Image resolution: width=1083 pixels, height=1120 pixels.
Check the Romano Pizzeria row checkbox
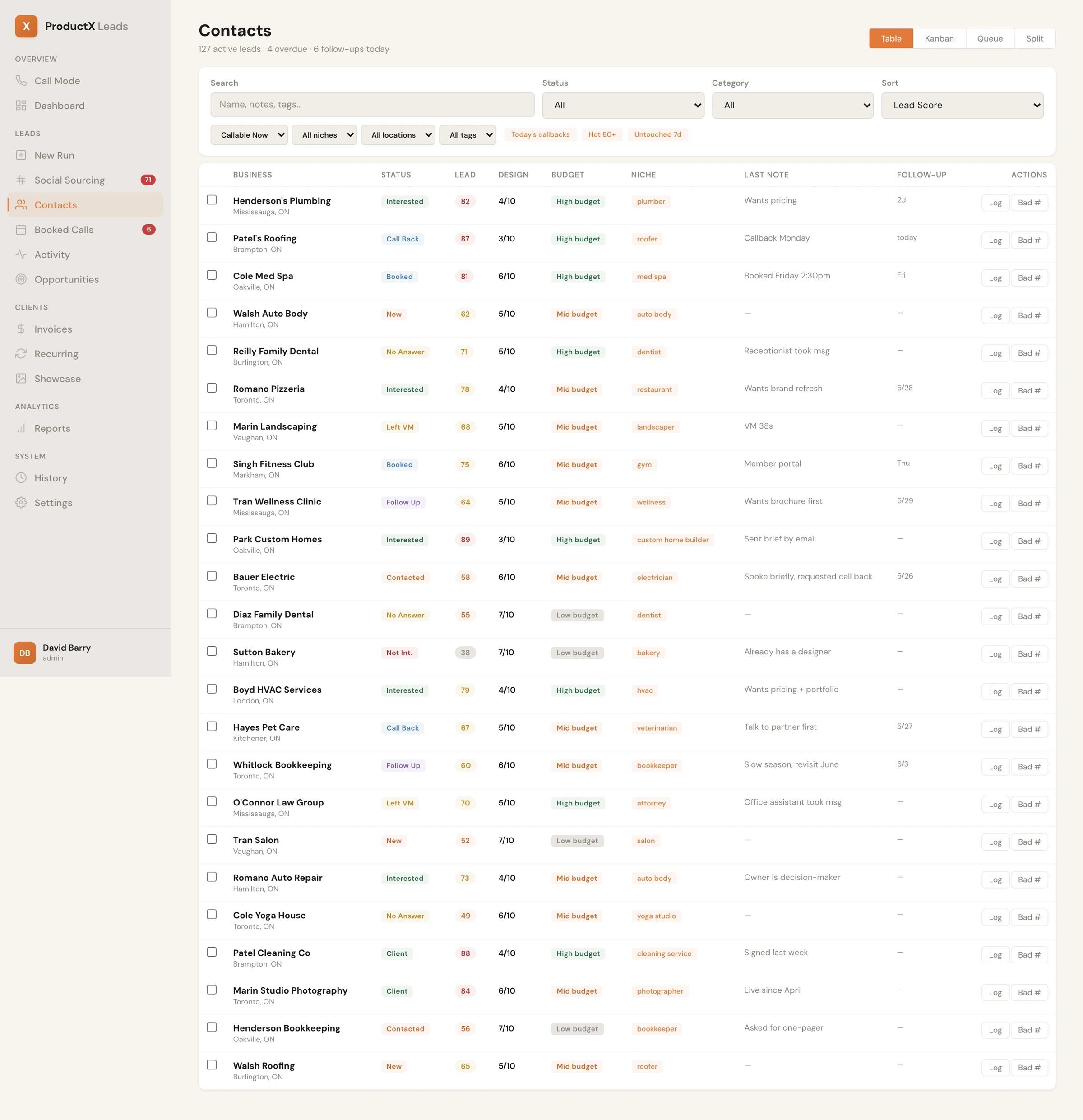click(x=212, y=388)
